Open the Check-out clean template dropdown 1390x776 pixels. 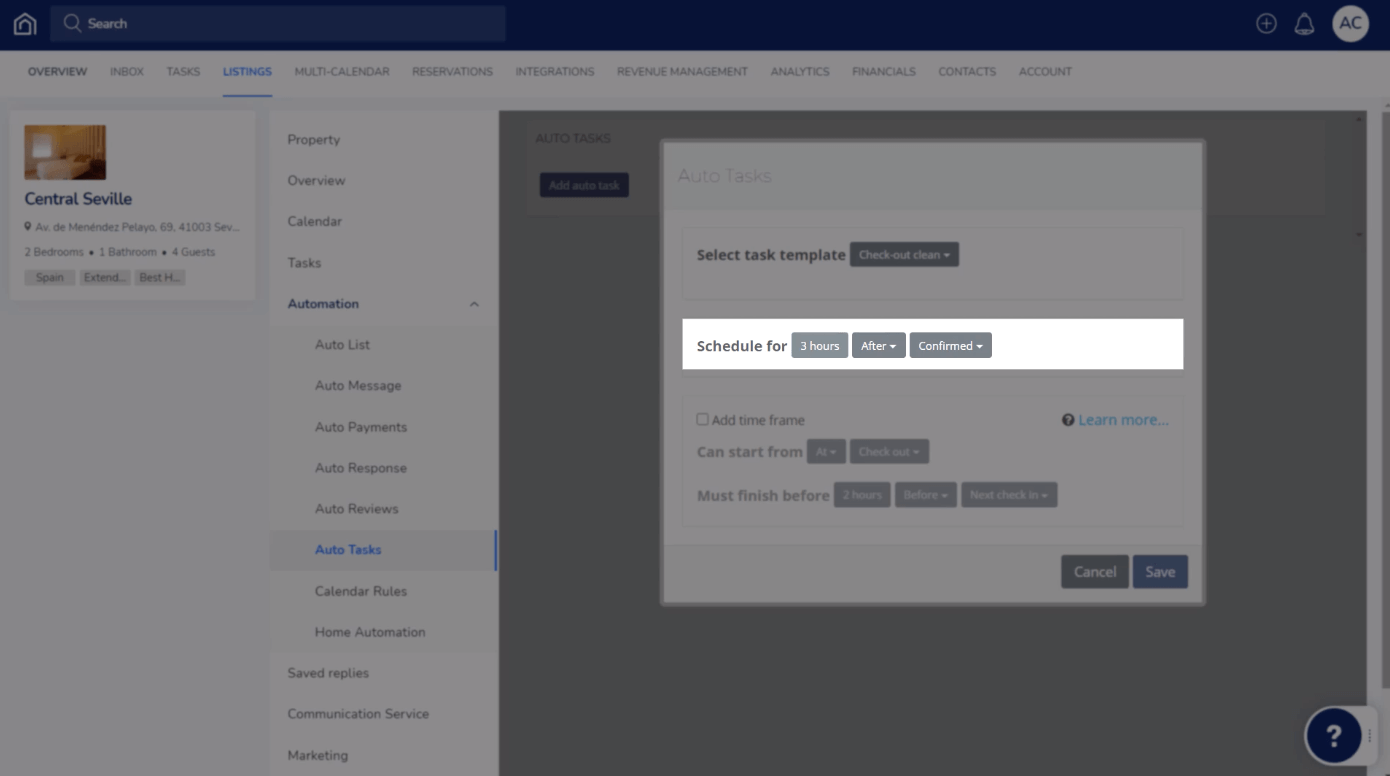click(x=903, y=254)
